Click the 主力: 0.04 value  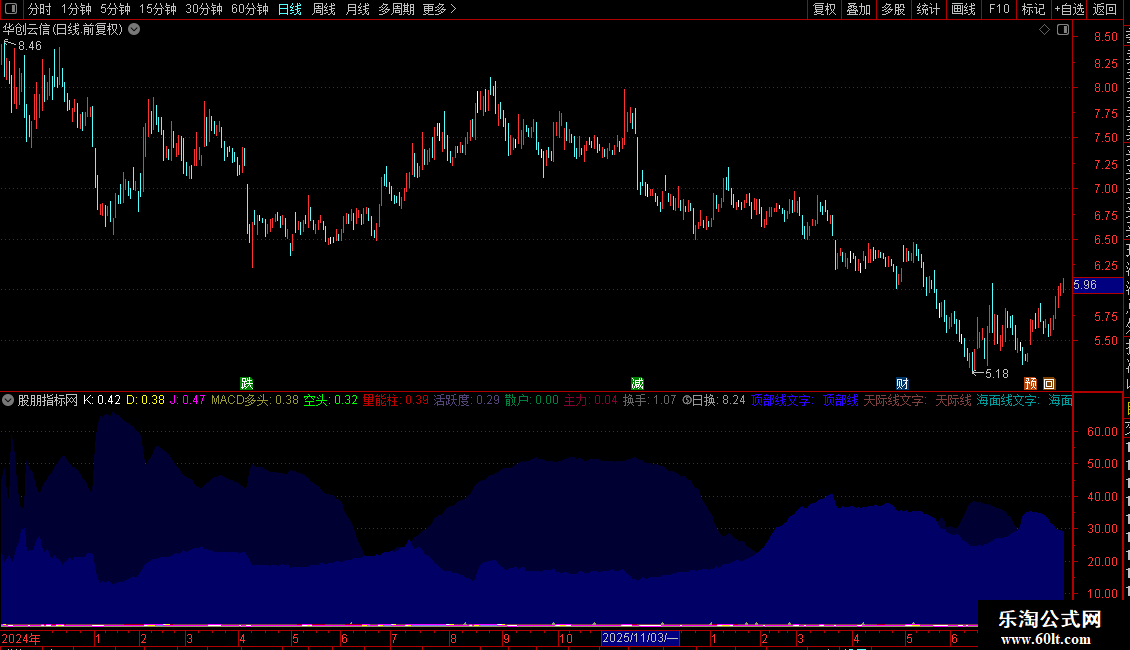590,400
